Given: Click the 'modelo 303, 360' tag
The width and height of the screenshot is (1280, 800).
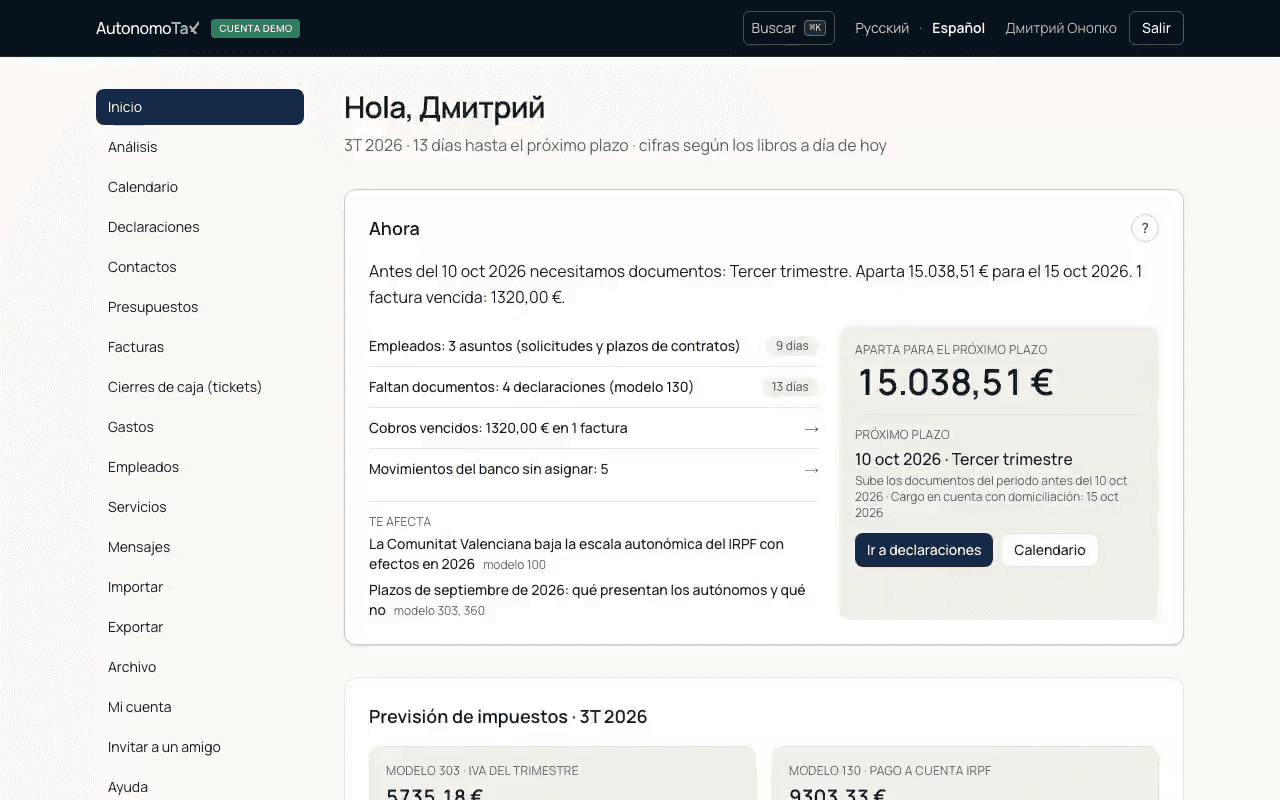Looking at the screenshot, I should [439, 611].
